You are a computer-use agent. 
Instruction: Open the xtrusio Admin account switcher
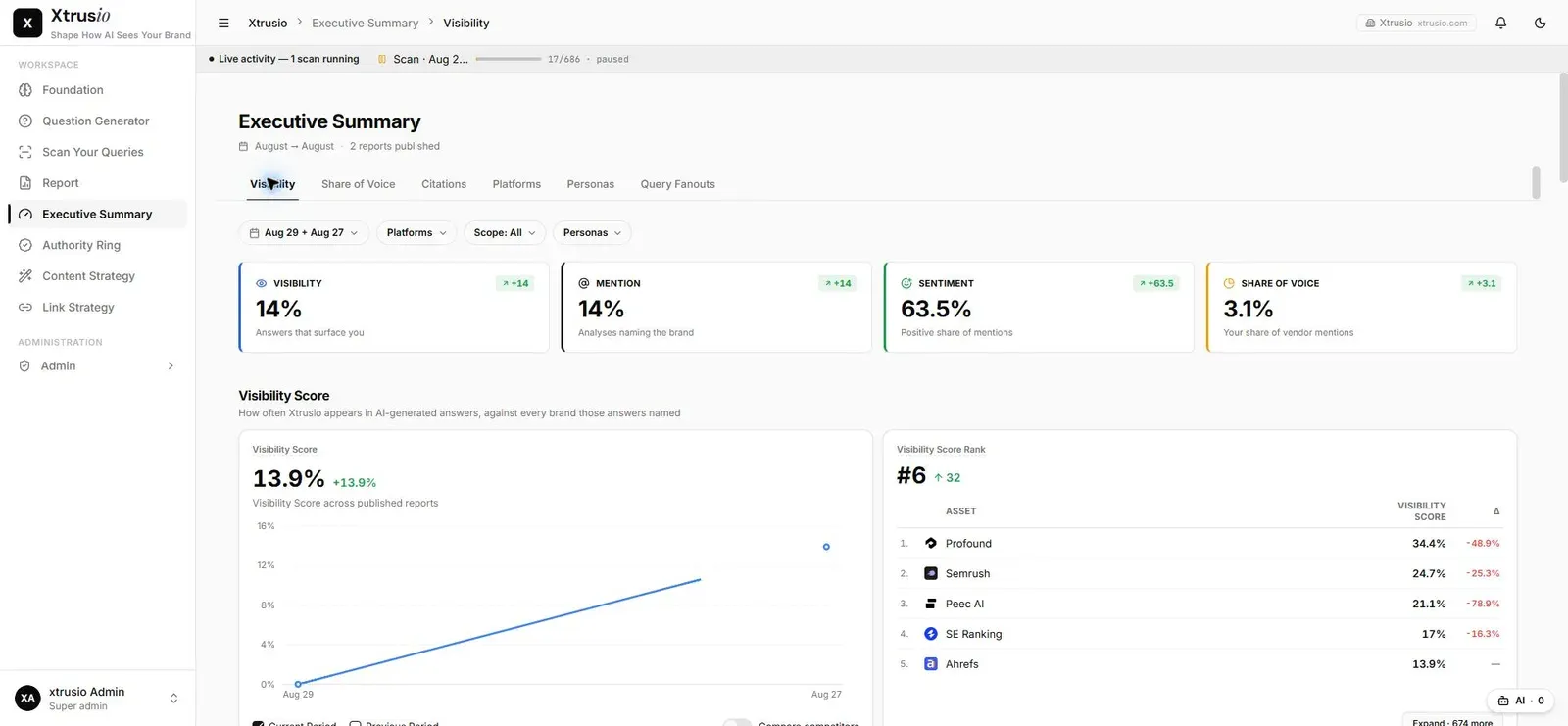click(x=97, y=699)
